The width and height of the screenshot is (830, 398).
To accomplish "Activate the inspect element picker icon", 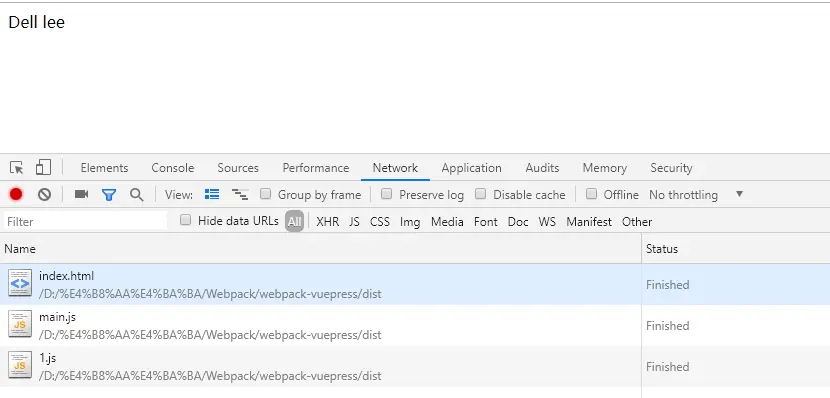I will coord(16,168).
